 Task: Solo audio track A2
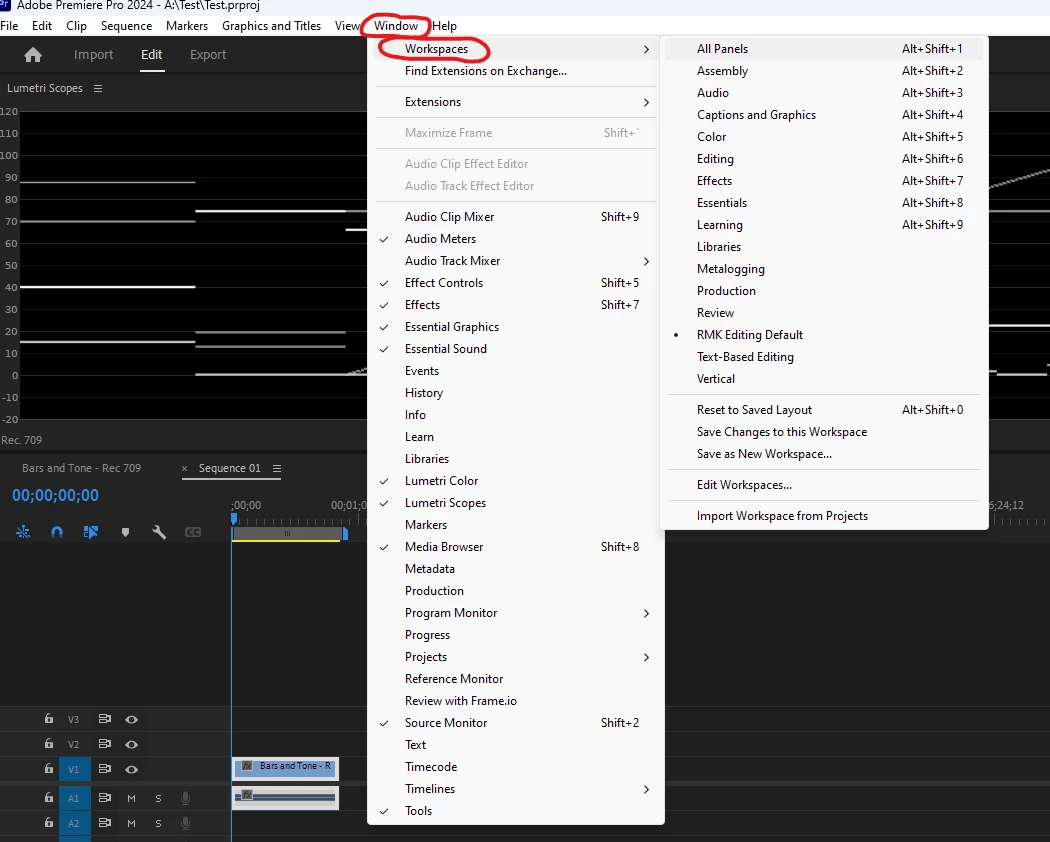[158, 823]
